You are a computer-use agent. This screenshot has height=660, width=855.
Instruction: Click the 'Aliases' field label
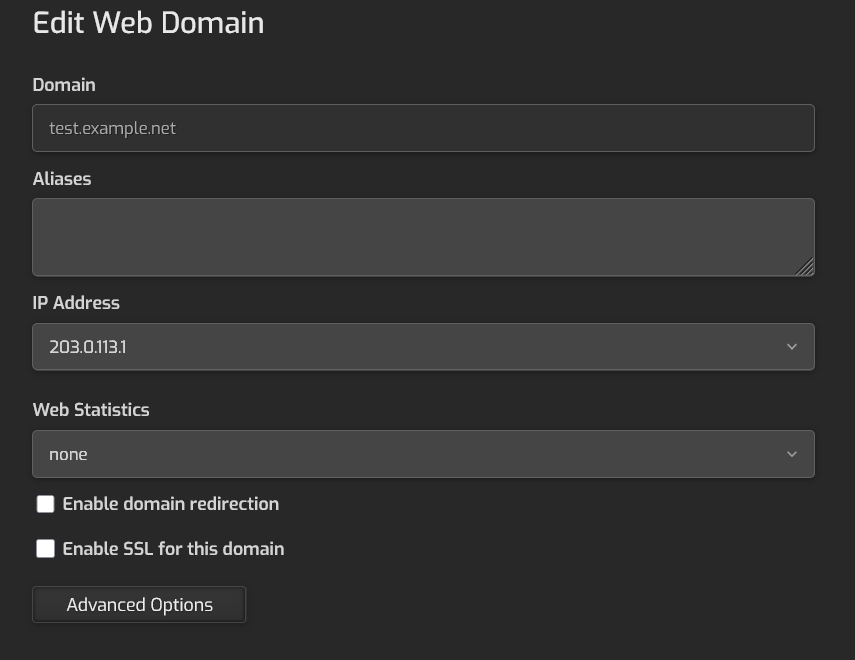tap(62, 179)
